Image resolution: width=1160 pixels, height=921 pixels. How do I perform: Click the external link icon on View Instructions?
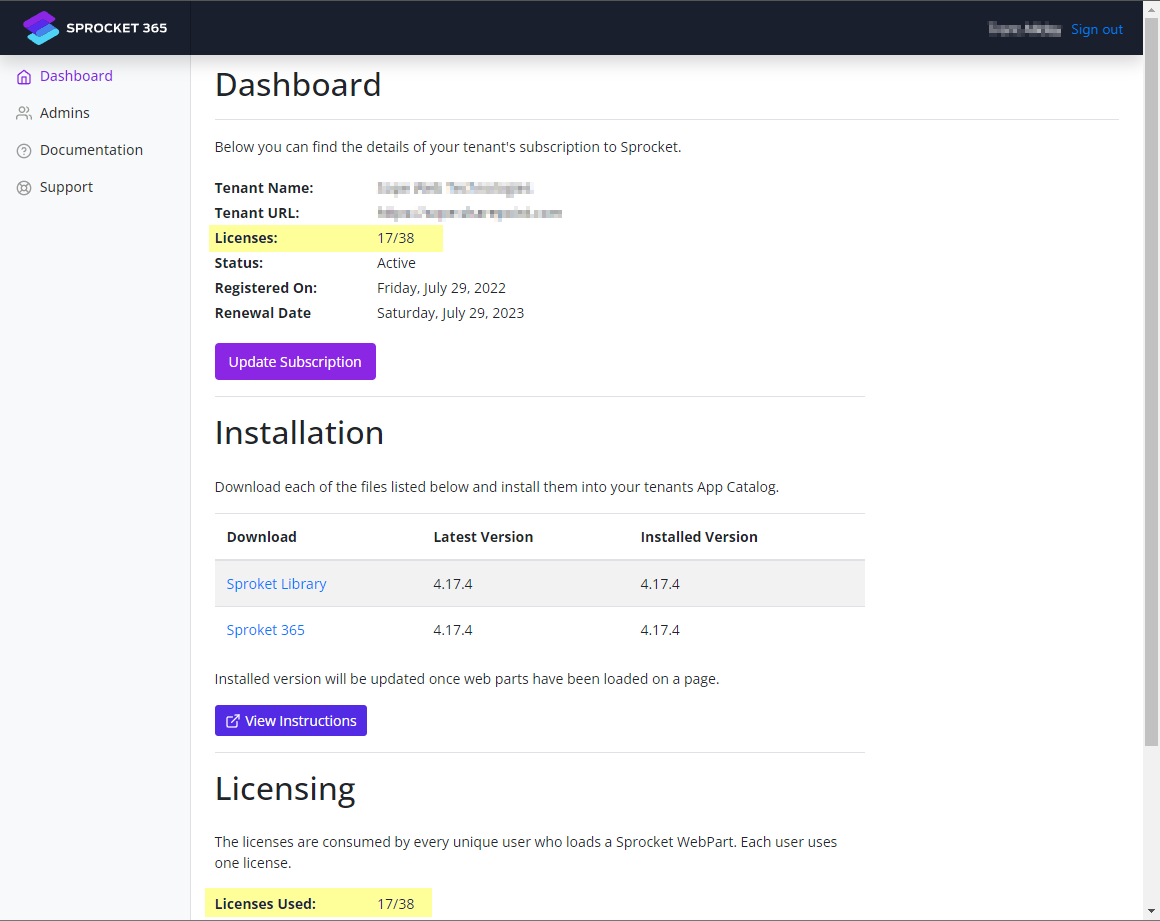[x=233, y=721]
